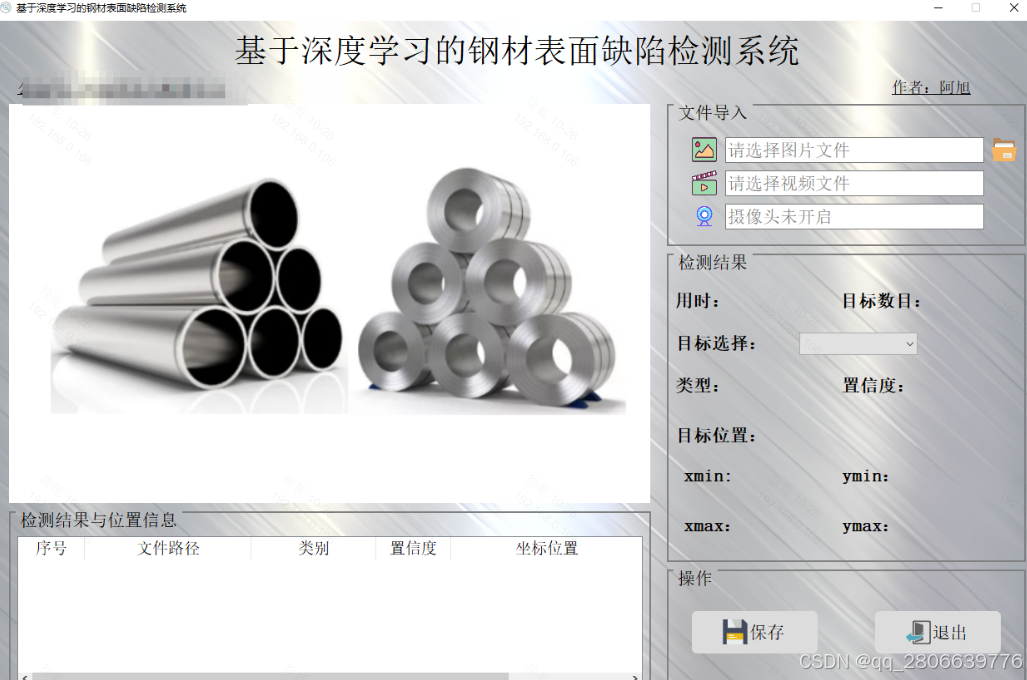Click the application icon in the title bar

pyautogui.click(x=9, y=7)
